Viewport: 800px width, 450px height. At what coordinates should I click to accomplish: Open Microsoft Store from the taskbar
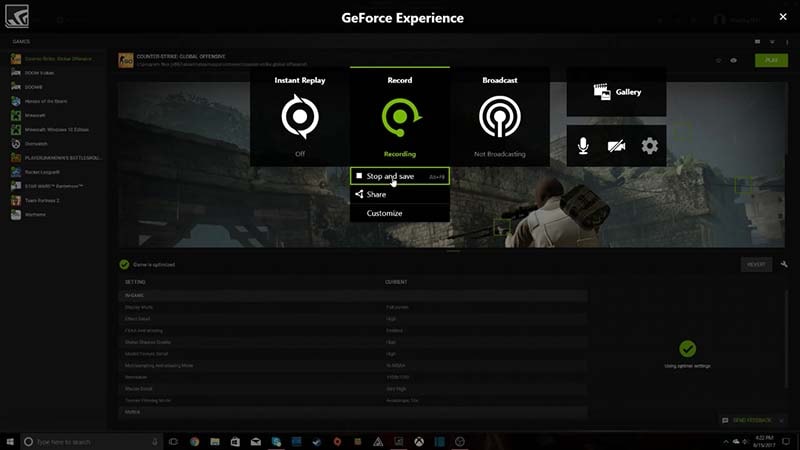point(235,441)
